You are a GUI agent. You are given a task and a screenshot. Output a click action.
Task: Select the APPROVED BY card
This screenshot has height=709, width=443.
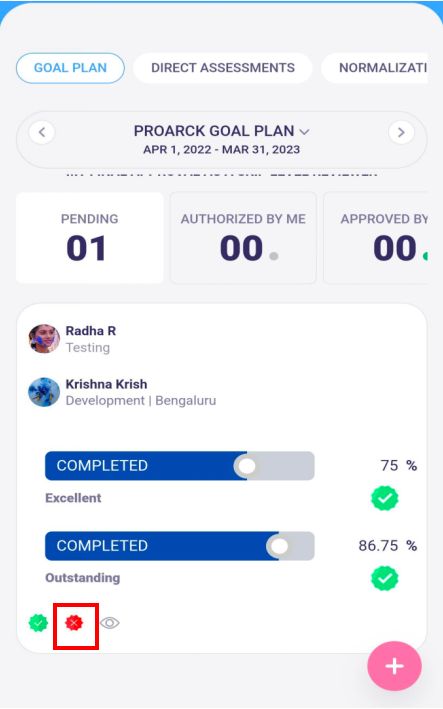pos(376,238)
